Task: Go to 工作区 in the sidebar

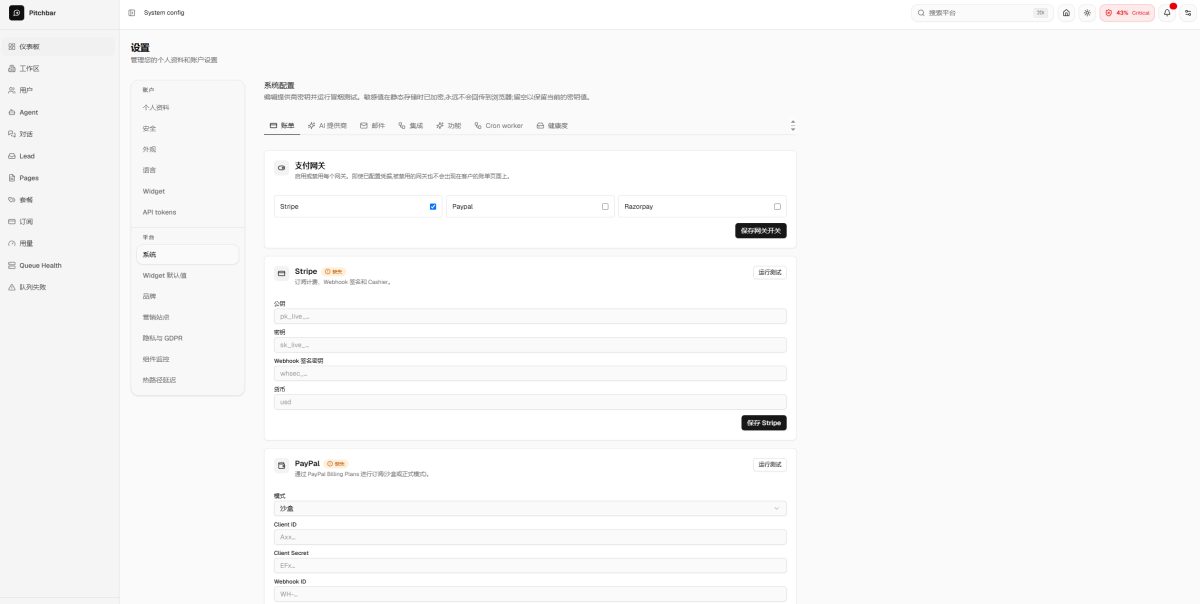Action: point(59,69)
